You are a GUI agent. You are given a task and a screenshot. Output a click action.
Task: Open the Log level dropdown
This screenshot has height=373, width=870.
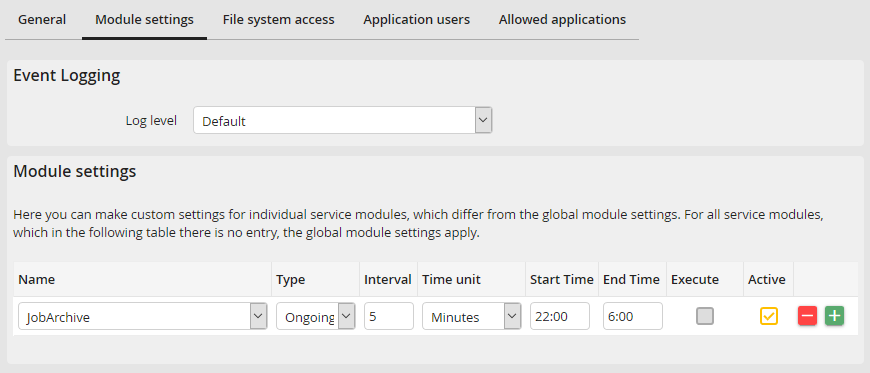coord(343,120)
